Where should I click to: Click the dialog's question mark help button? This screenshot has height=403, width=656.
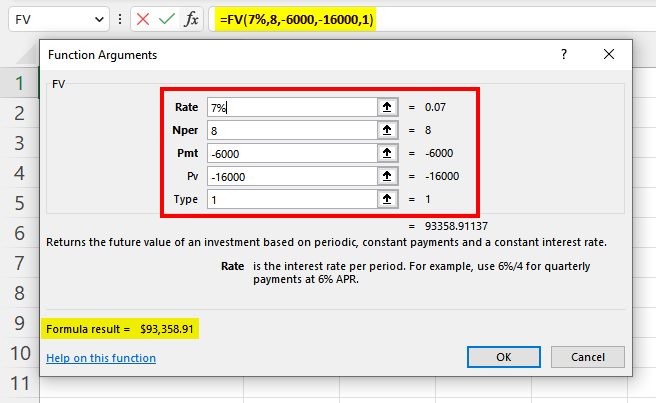tap(564, 55)
